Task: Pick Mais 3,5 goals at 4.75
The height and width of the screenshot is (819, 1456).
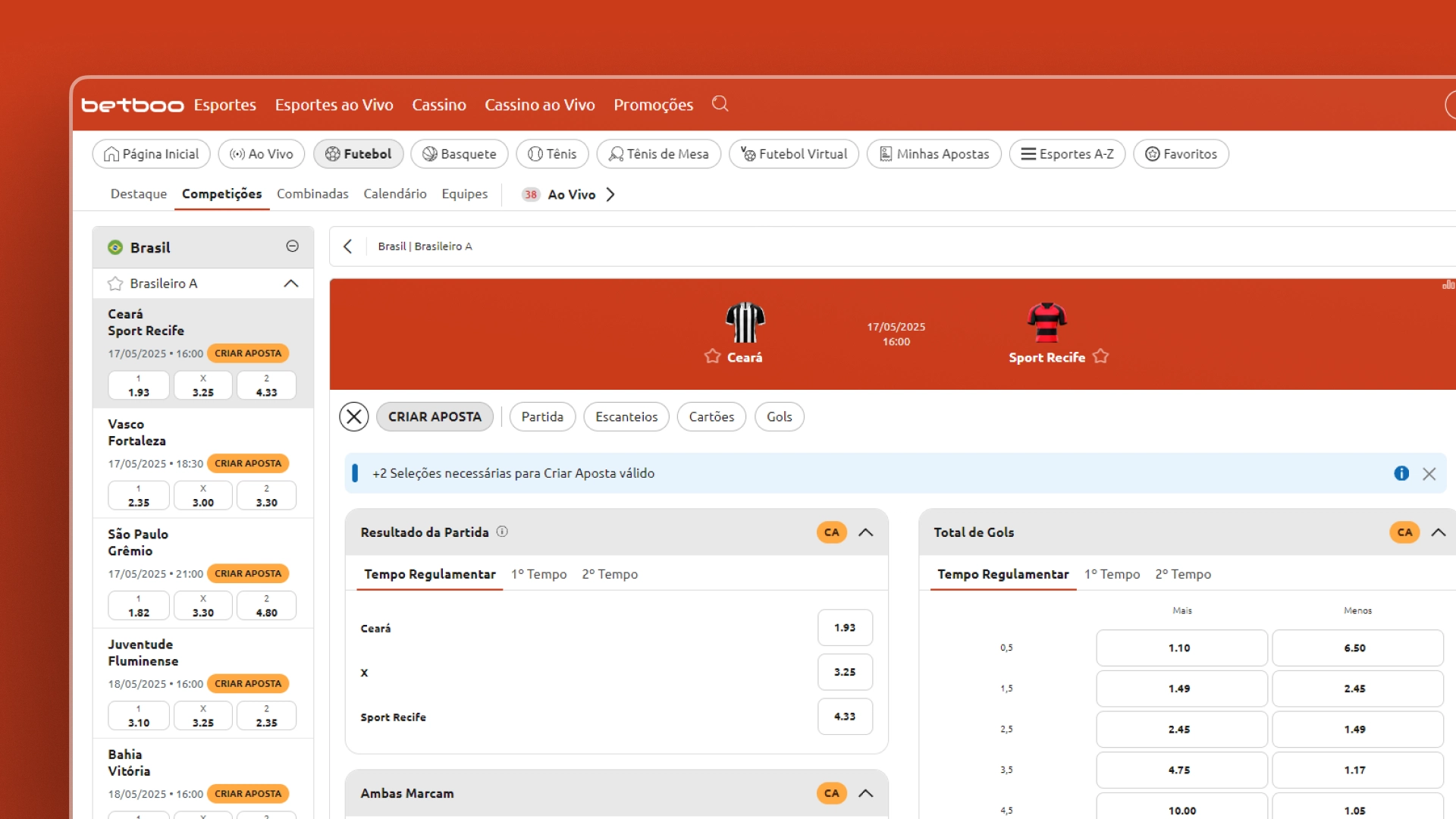Action: coord(1181,770)
